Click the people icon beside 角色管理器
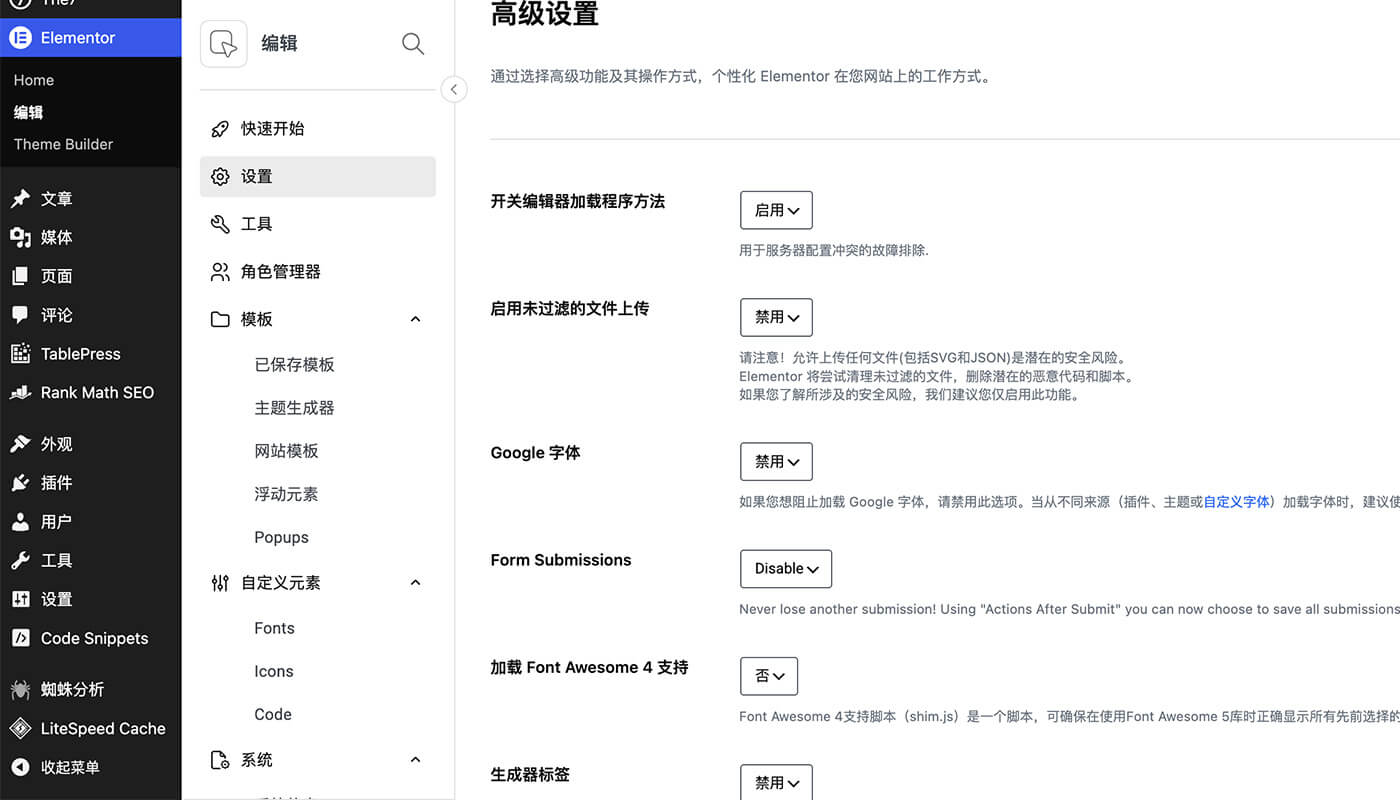 [220, 272]
